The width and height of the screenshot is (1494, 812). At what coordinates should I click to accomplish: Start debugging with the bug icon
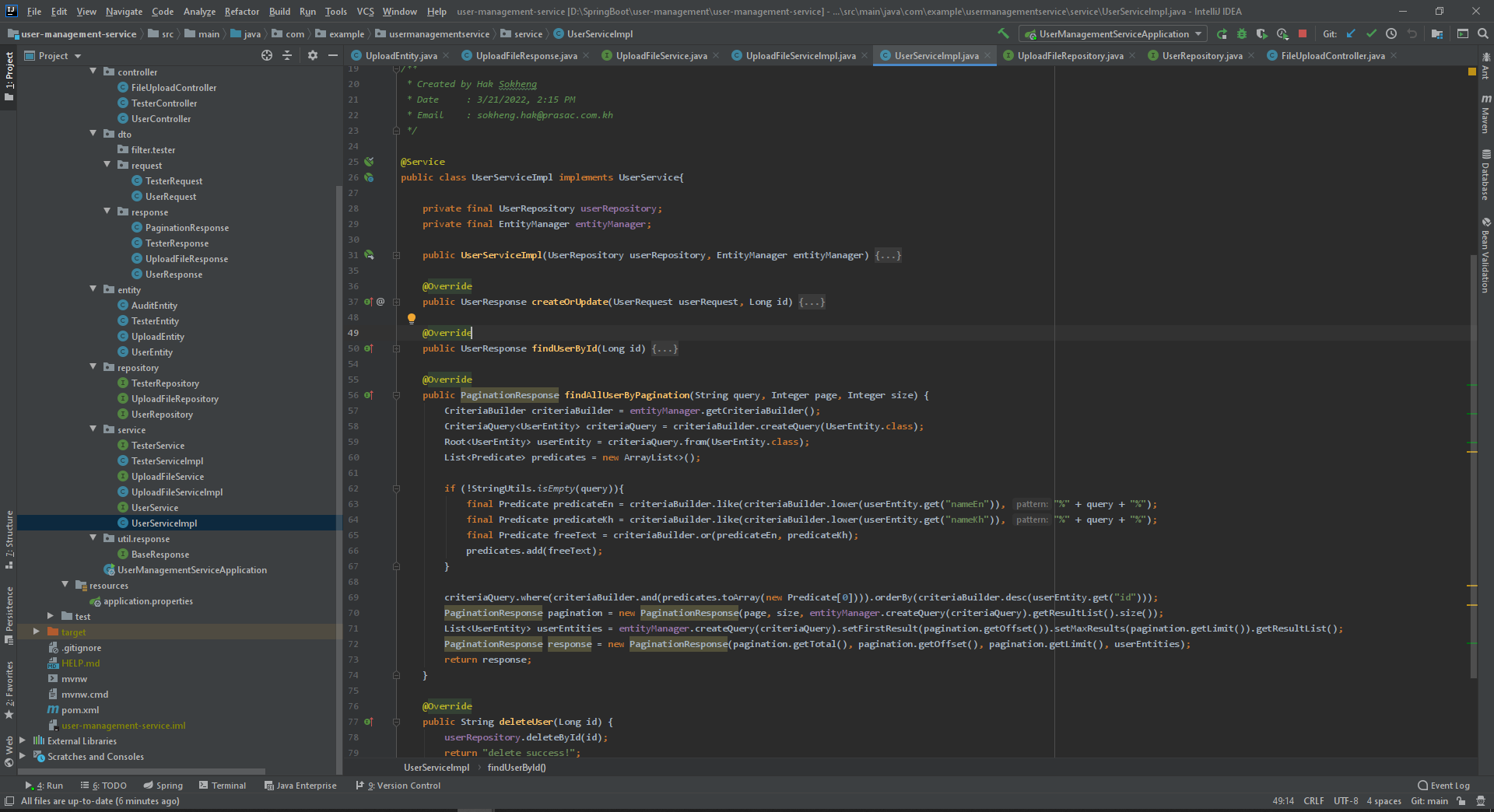[x=1242, y=33]
